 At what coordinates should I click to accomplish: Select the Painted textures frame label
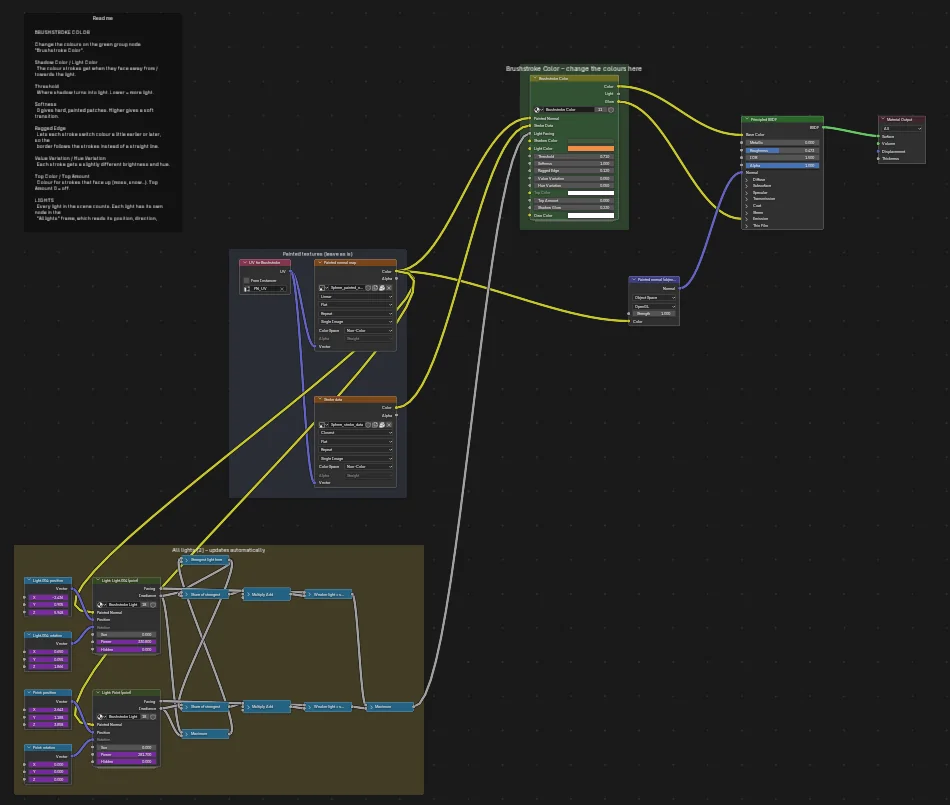[x=317, y=254]
